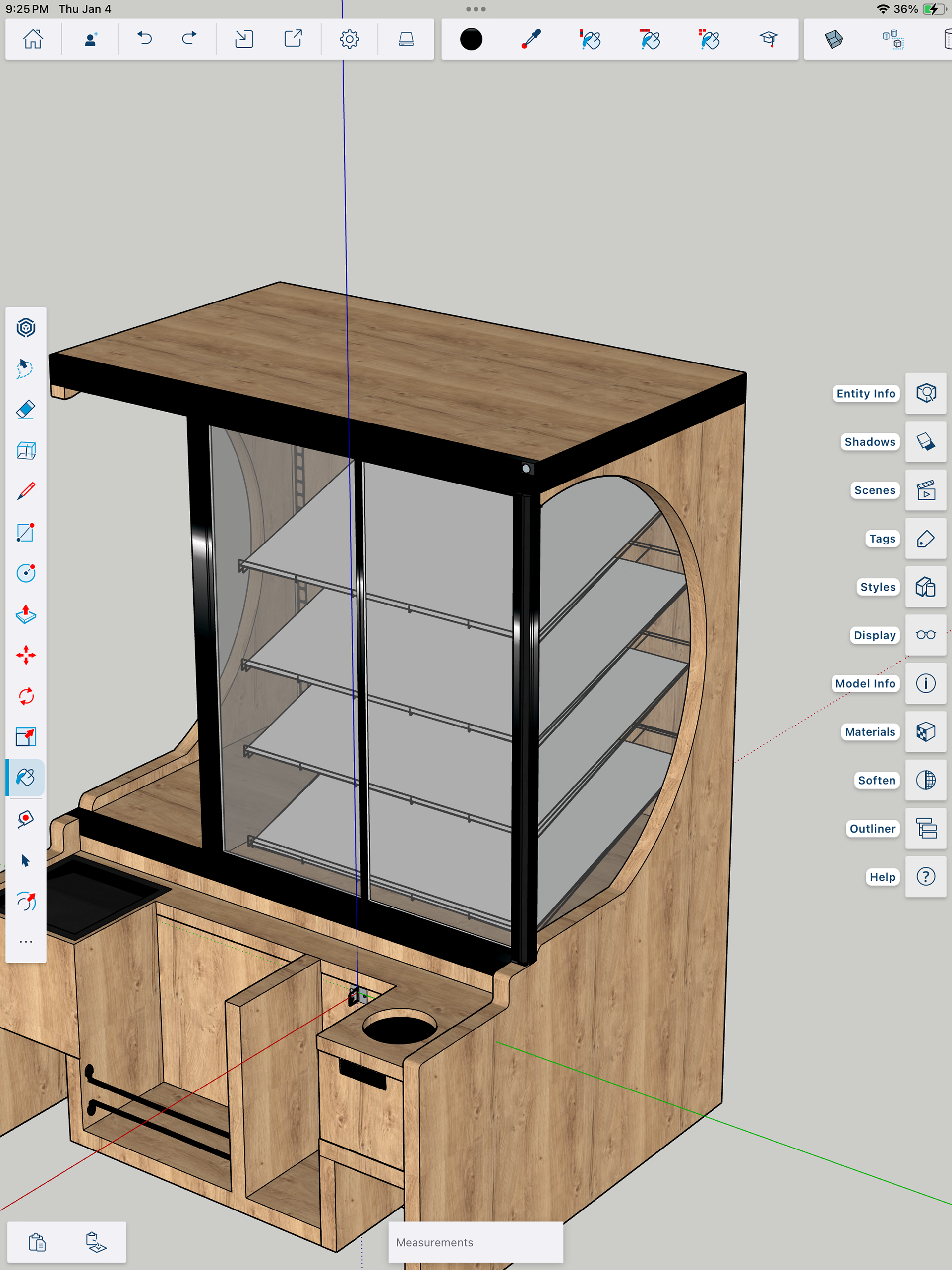Open the Materials panel icon

pos(925,732)
